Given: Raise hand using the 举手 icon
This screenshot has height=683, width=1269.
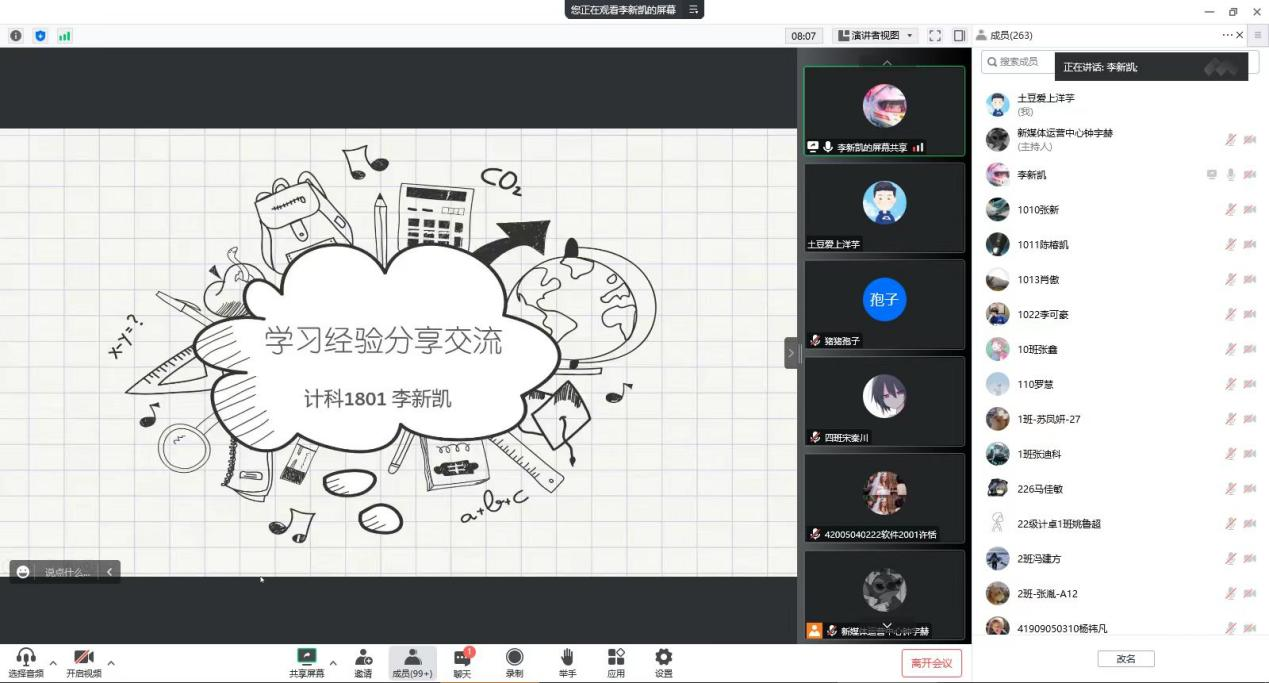Looking at the screenshot, I should click(566, 658).
